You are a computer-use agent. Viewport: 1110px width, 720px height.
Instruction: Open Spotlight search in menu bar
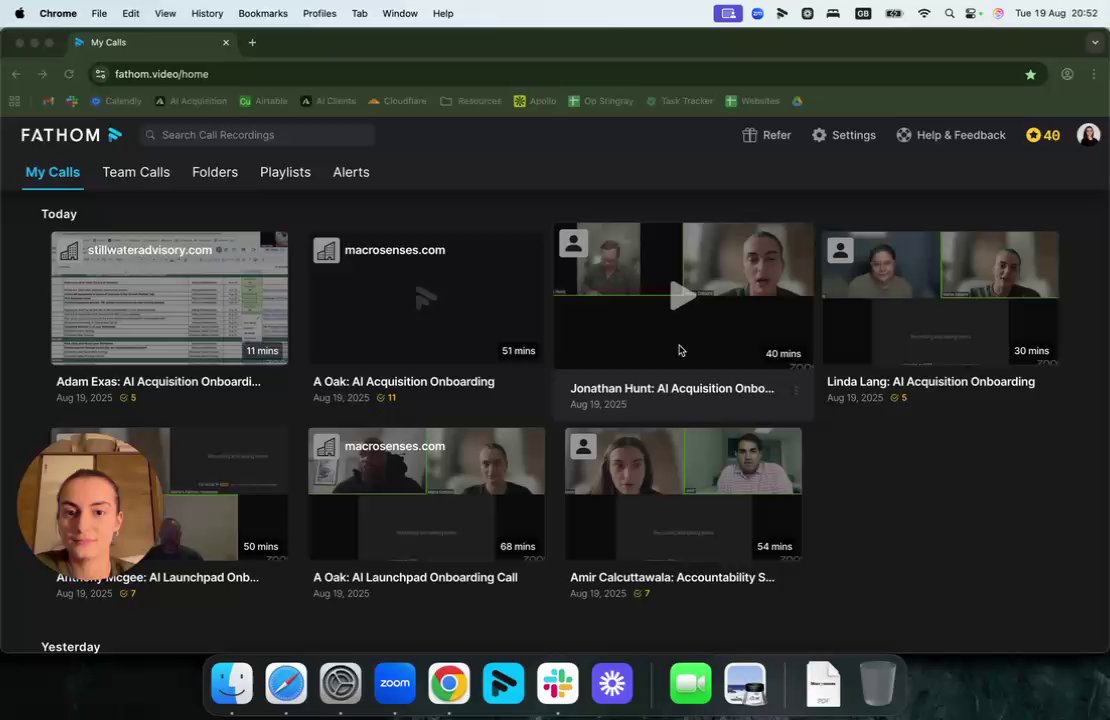click(949, 13)
